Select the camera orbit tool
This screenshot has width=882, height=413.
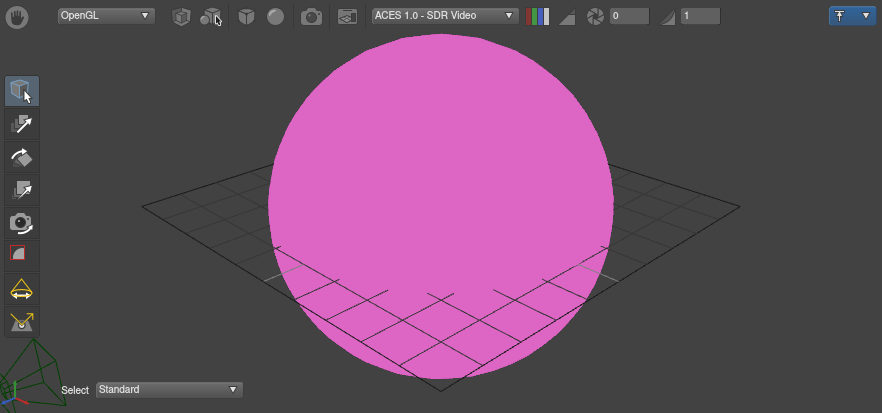point(22,223)
